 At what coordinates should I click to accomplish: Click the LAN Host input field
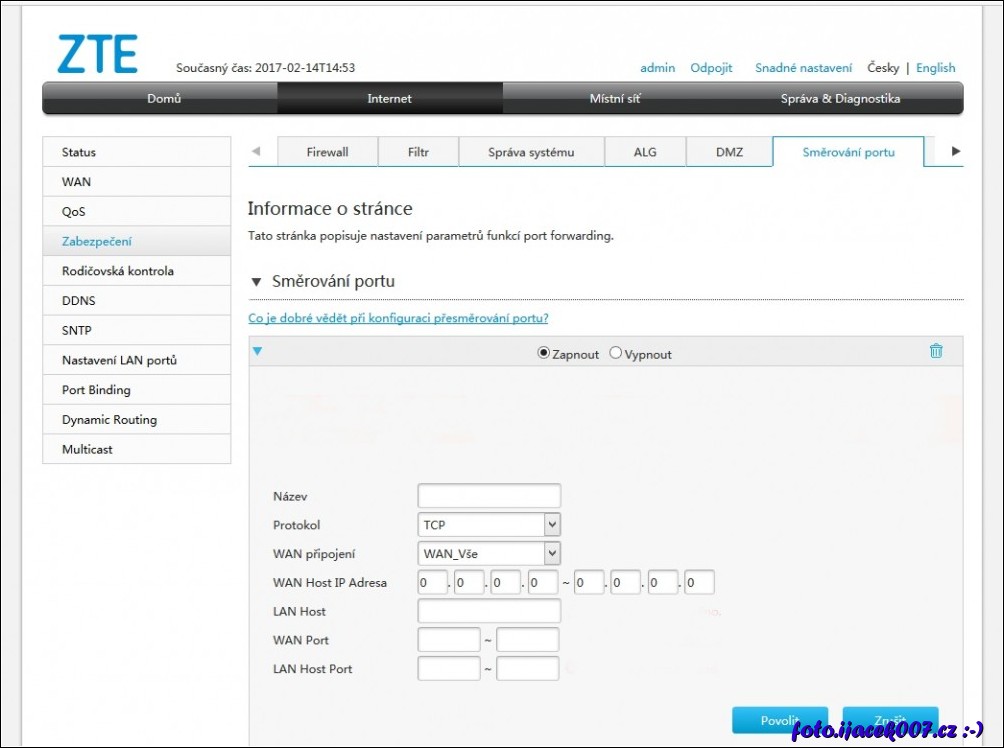tap(489, 611)
